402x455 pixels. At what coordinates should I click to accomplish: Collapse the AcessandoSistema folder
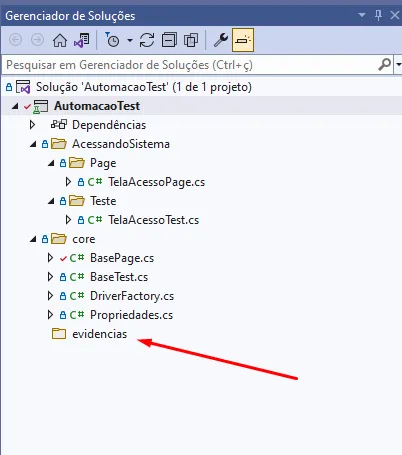click(x=33, y=144)
